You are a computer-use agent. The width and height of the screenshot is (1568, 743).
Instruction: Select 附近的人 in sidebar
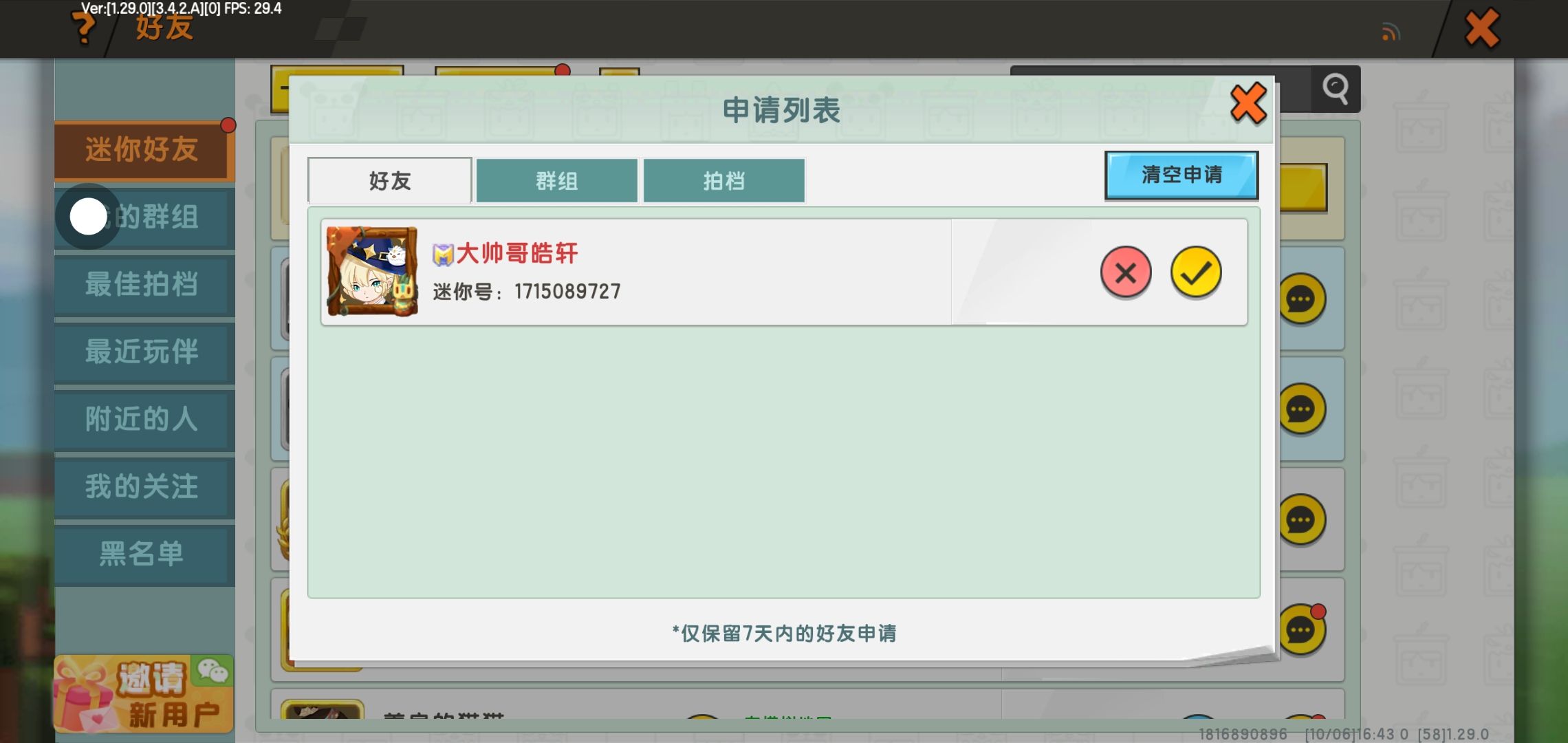tap(142, 419)
